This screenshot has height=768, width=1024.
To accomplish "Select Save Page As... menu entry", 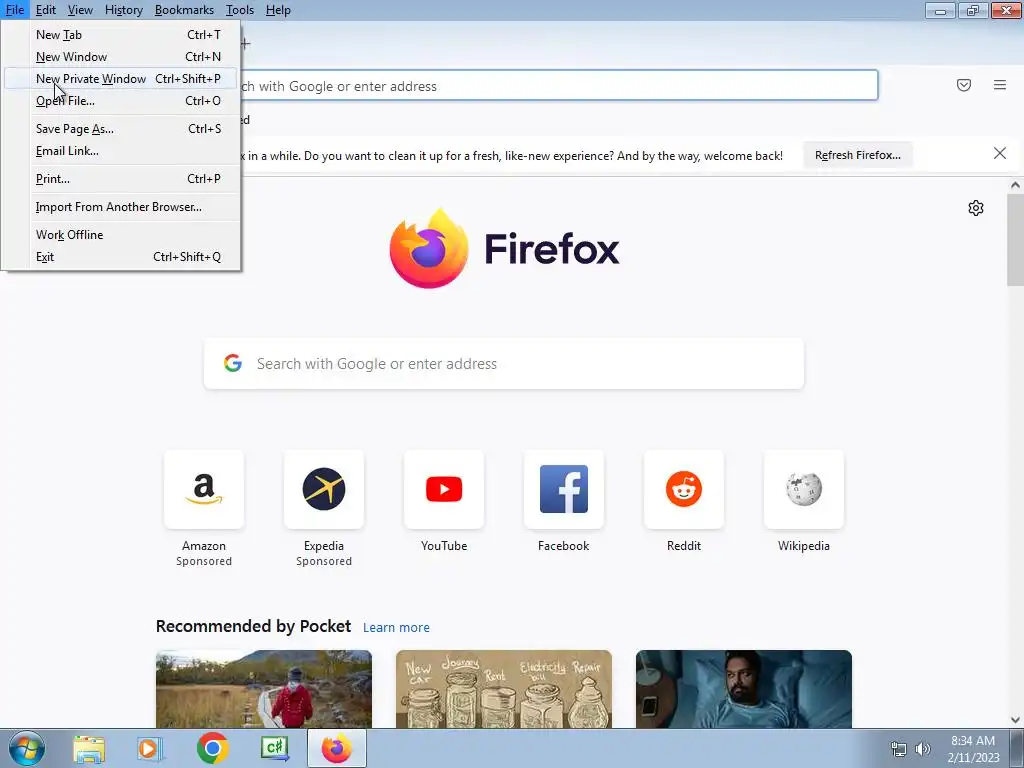I will [121, 129].
